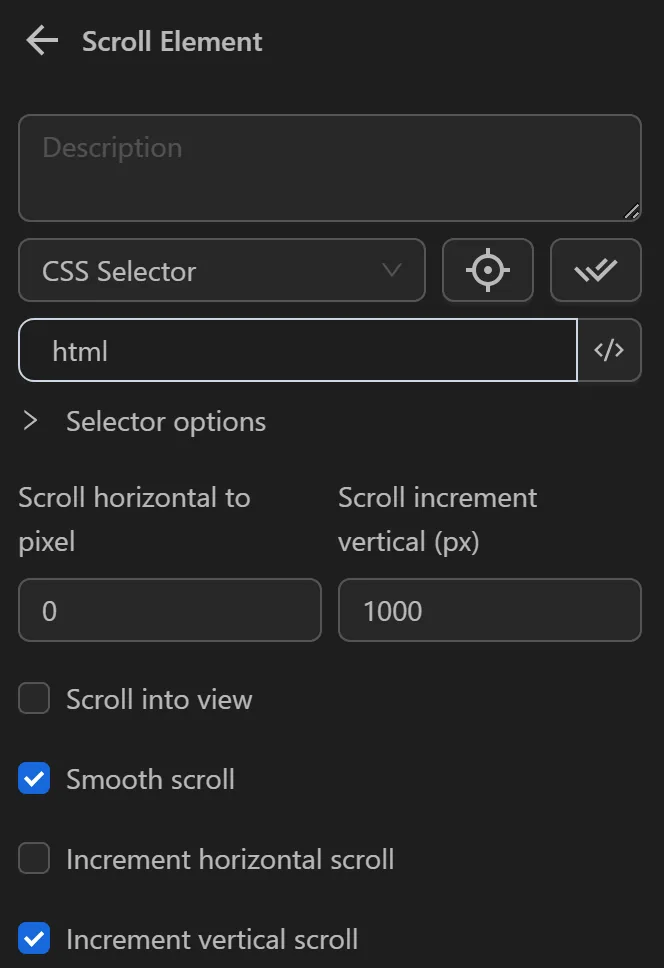
Task: Activate the element picker crosshair icon
Action: [x=488, y=270]
